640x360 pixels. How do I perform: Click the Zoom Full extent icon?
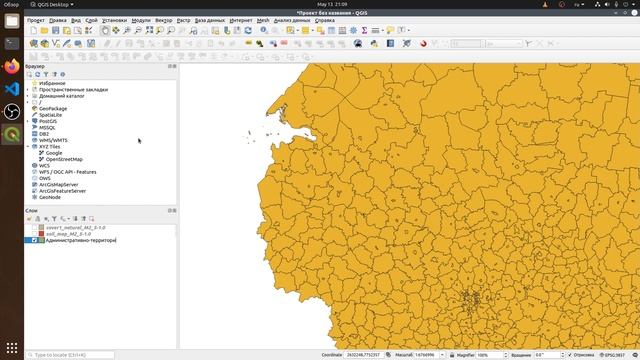149,31
